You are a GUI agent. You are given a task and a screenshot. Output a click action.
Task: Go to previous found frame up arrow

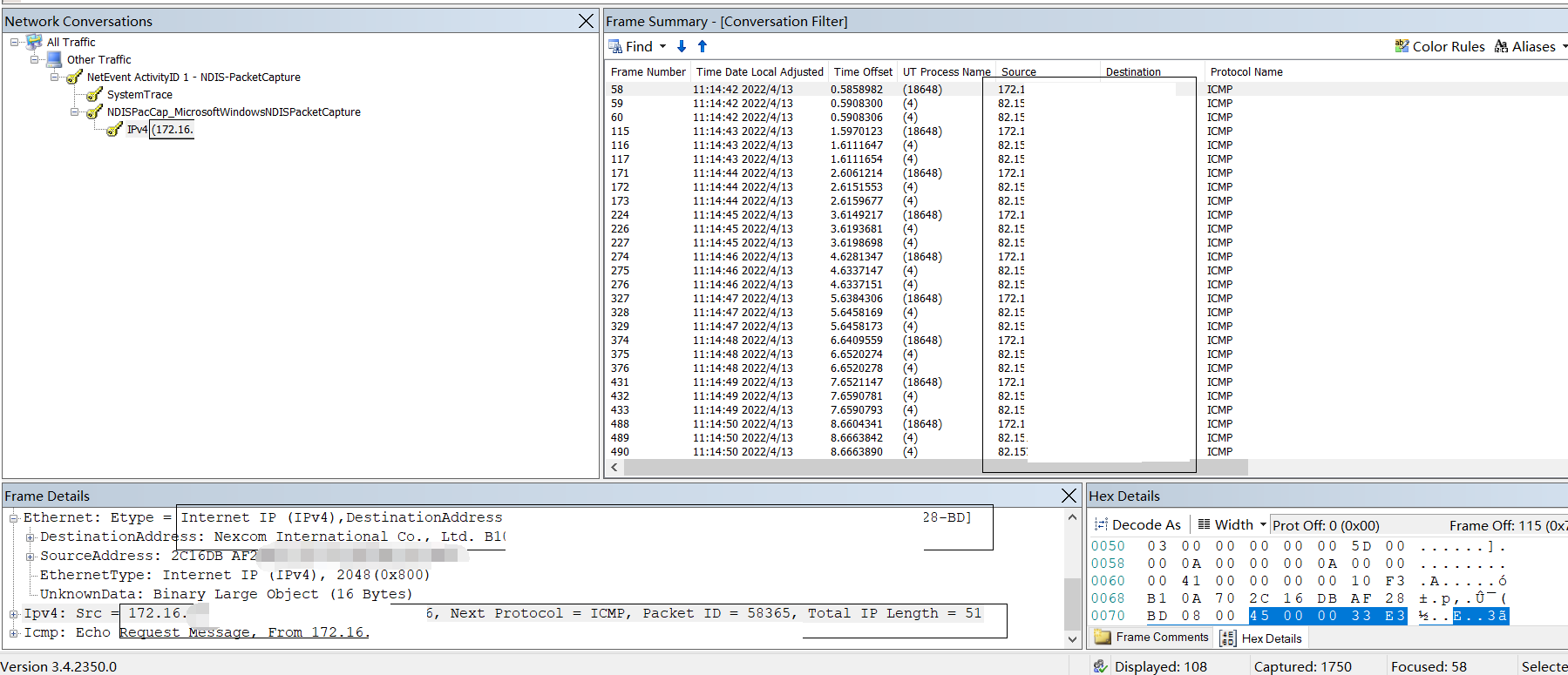pos(703,46)
